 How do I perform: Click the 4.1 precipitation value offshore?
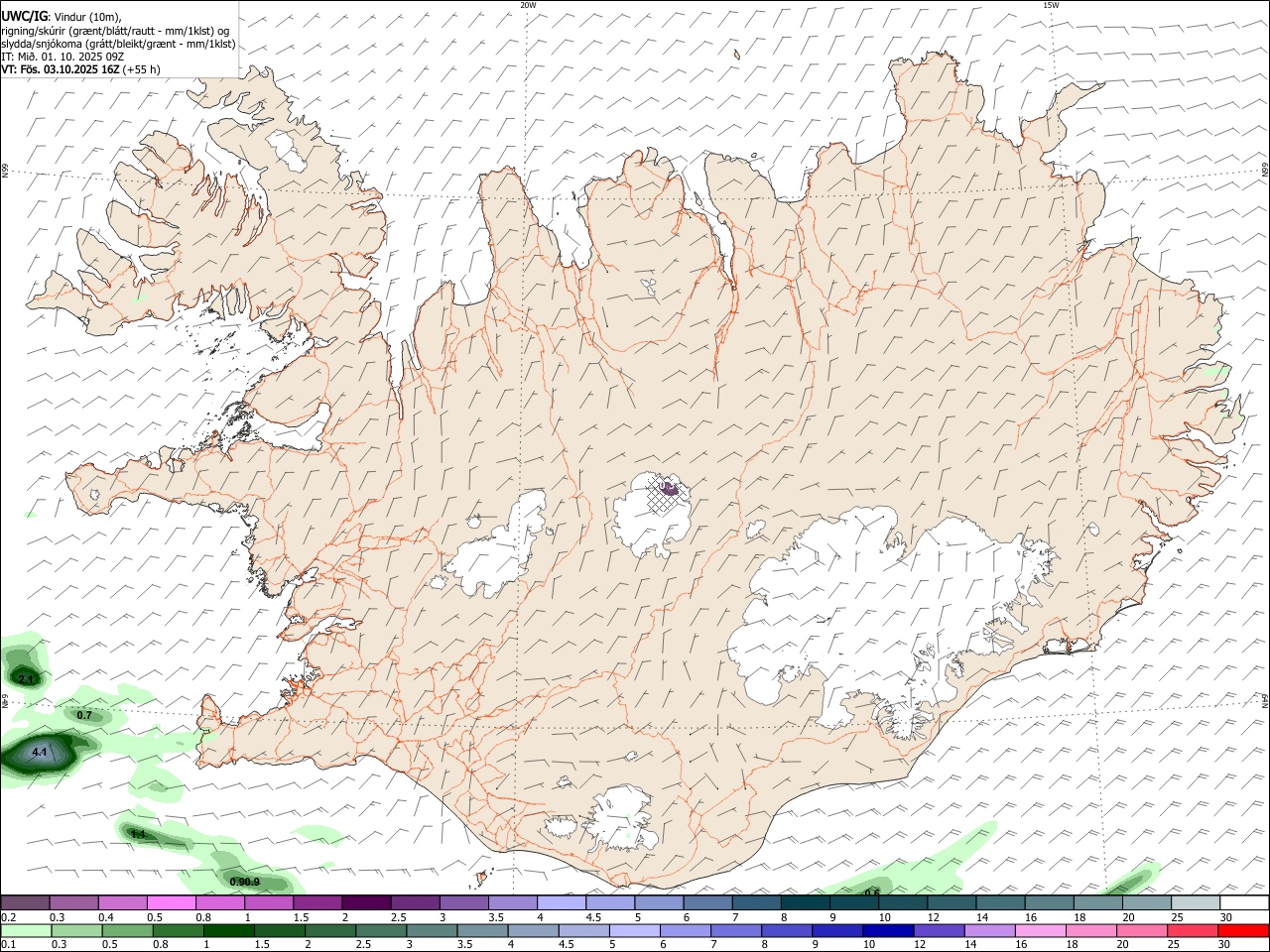40,753
